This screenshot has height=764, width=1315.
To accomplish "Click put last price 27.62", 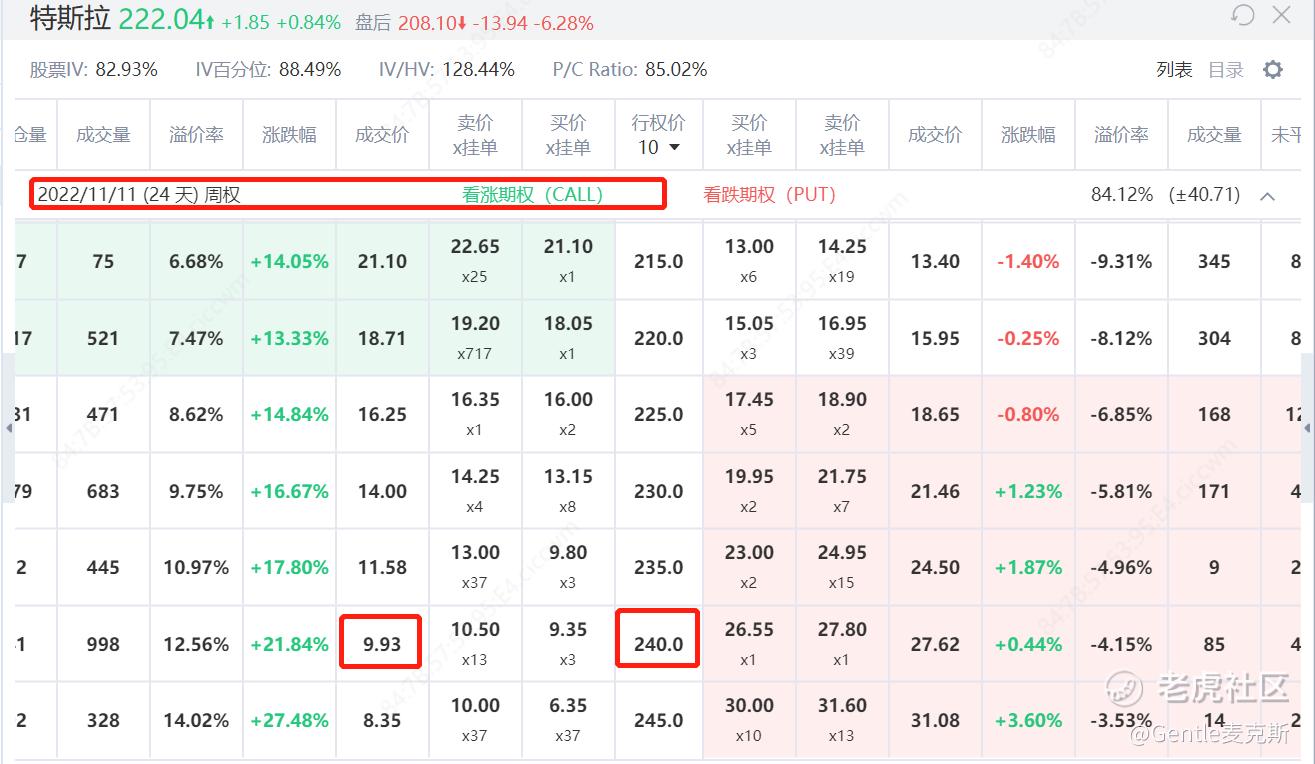I will coord(935,645).
